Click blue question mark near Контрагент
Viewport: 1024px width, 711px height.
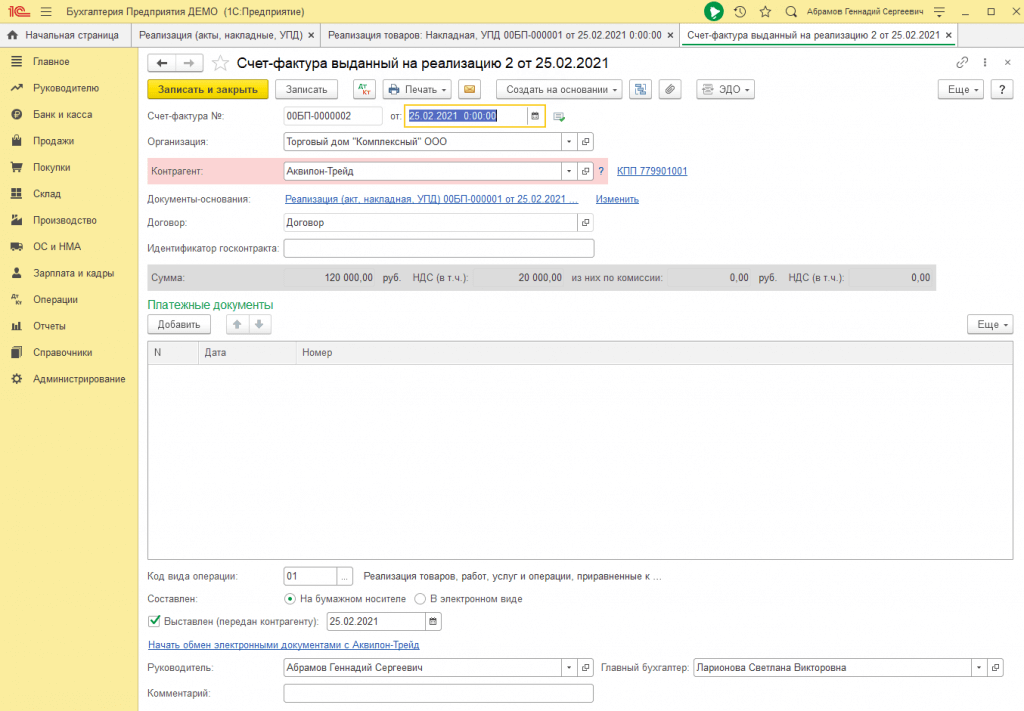pos(601,171)
